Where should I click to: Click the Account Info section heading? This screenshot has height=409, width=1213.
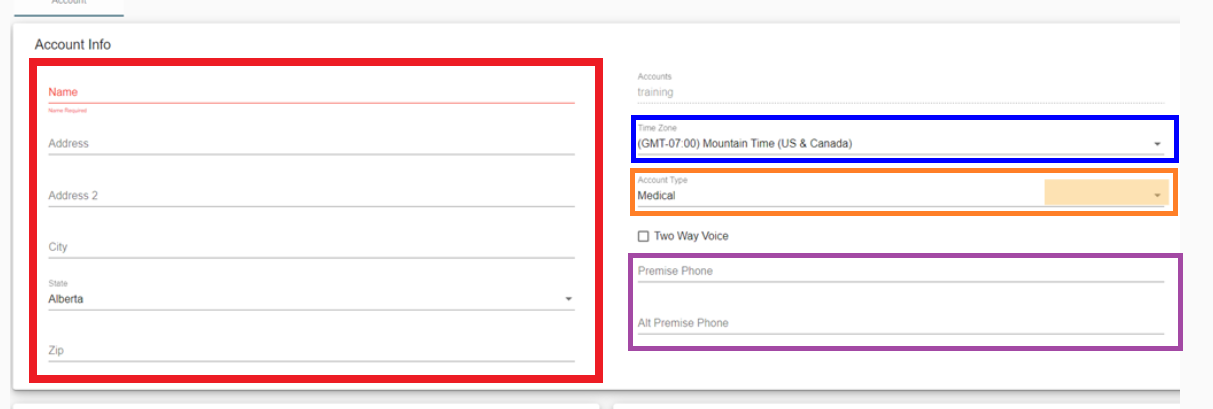pyautogui.click(x=73, y=45)
